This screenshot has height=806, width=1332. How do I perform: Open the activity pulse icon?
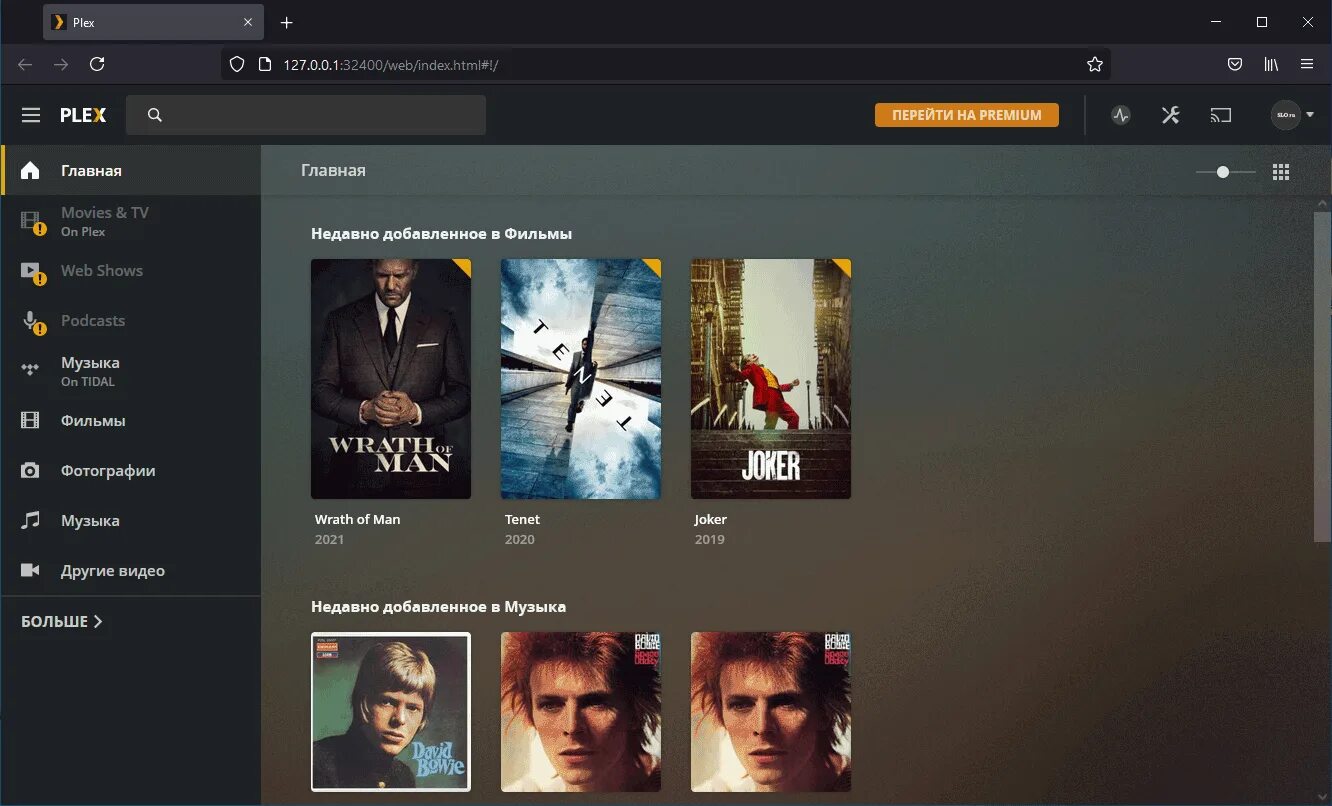pos(1121,115)
